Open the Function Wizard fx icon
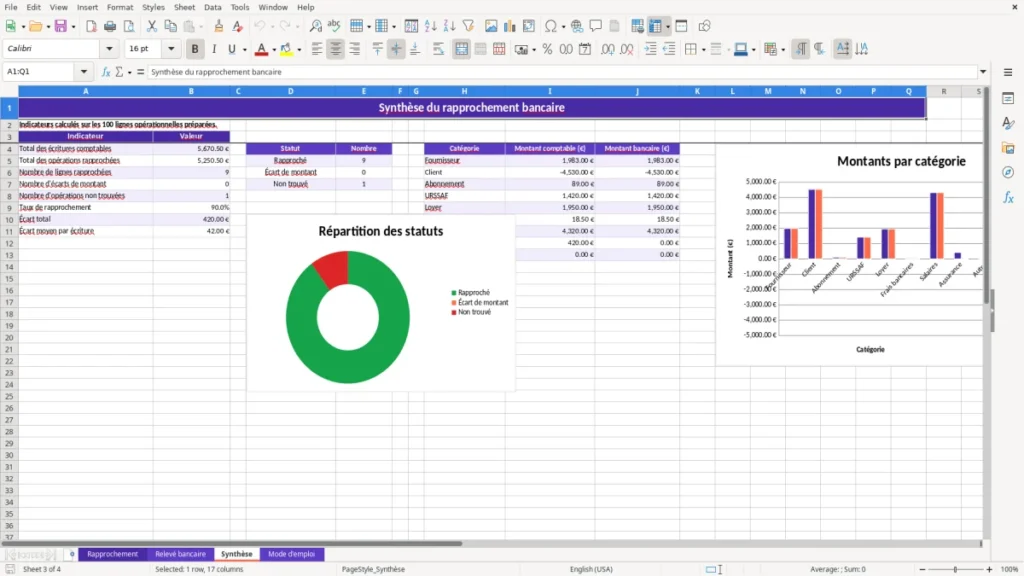Viewport: 1024px width, 576px height. (106, 72)
